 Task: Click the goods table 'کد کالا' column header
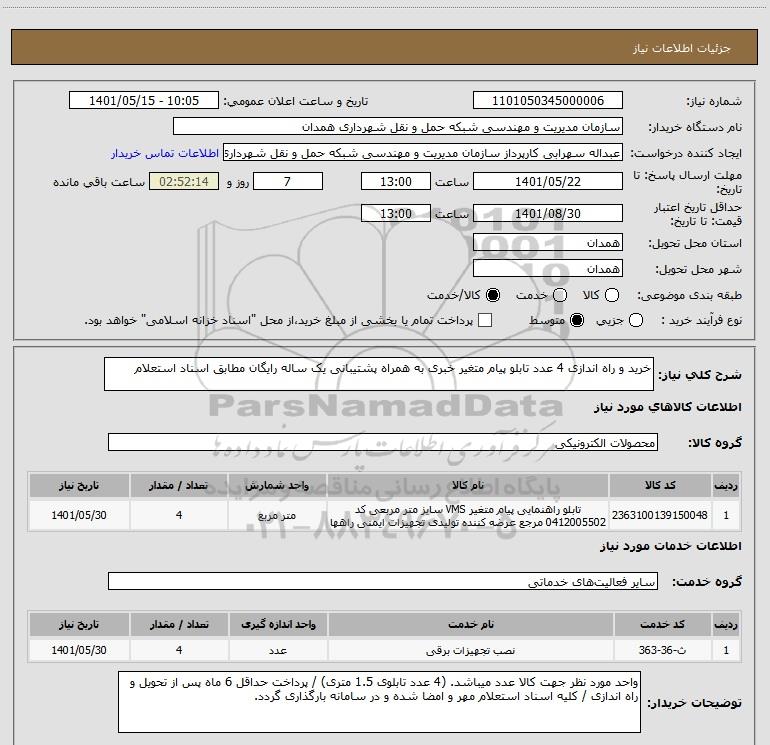tap(660, 486)
